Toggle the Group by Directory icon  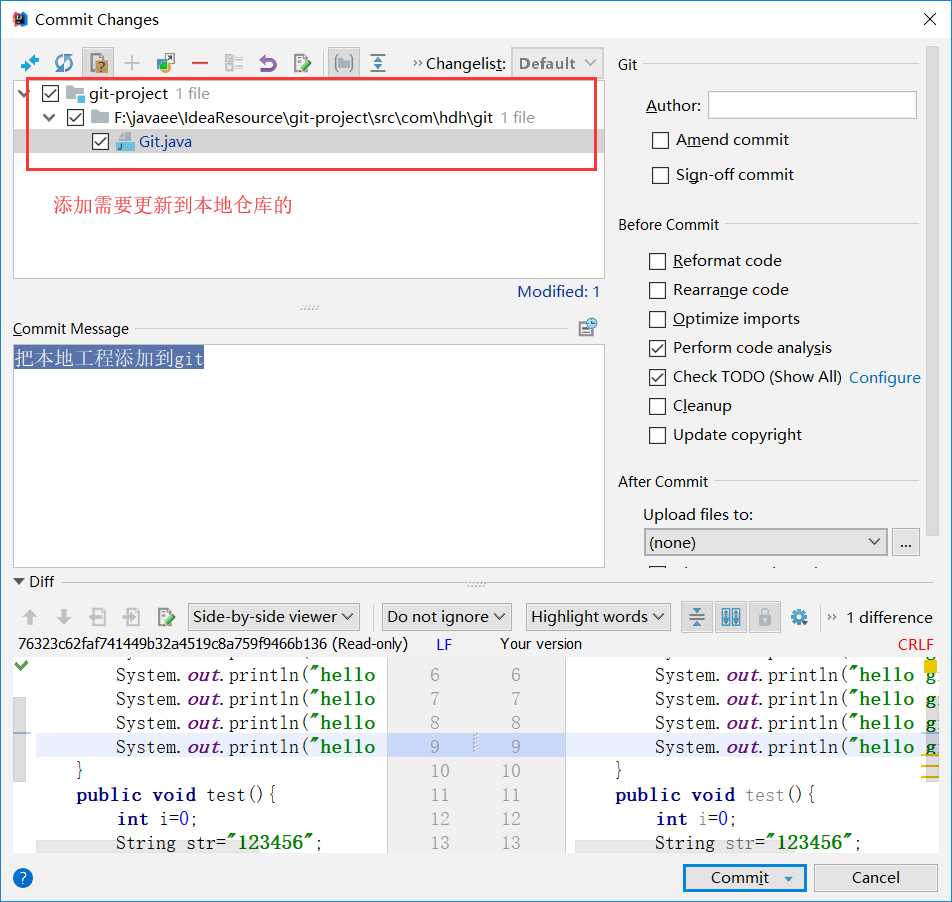coord(344,63)
